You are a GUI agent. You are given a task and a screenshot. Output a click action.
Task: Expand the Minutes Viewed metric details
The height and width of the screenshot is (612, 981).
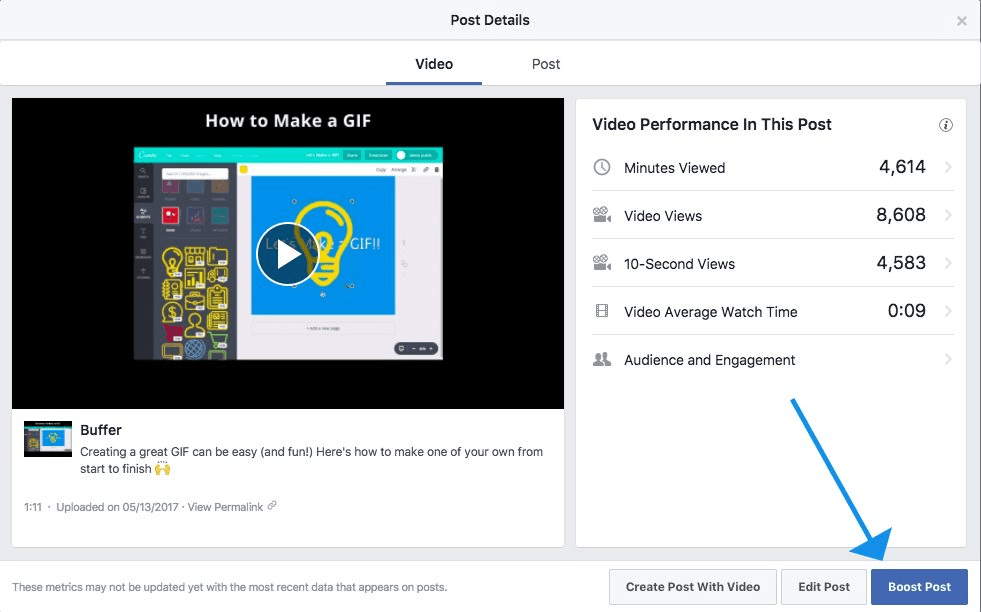click(948, 167)
